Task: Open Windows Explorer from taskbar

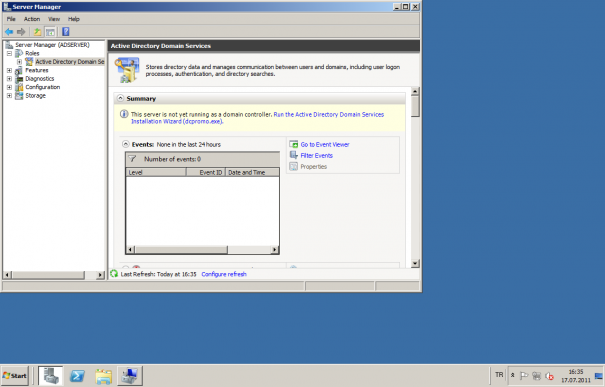Action: (x=103, y=376)
